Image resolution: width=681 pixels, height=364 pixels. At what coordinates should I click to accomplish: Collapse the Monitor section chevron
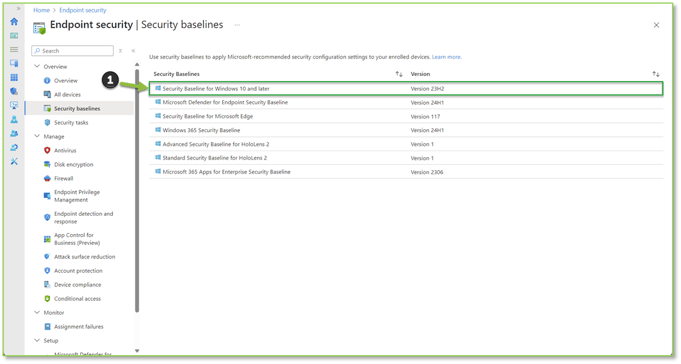pos(37,312)
